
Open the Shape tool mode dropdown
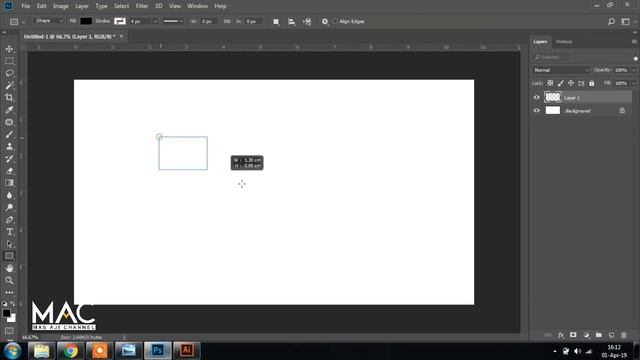[x=48, y=21]
